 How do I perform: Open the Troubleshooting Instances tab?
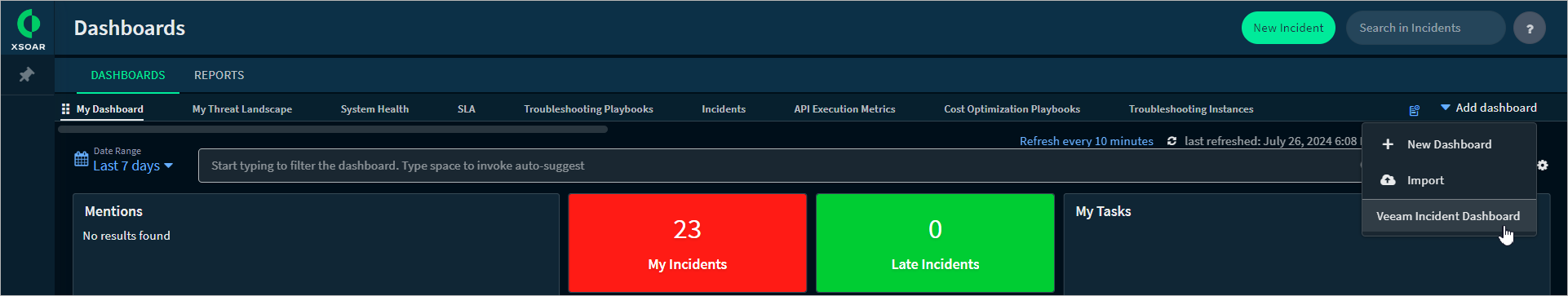pos(1191,109)
